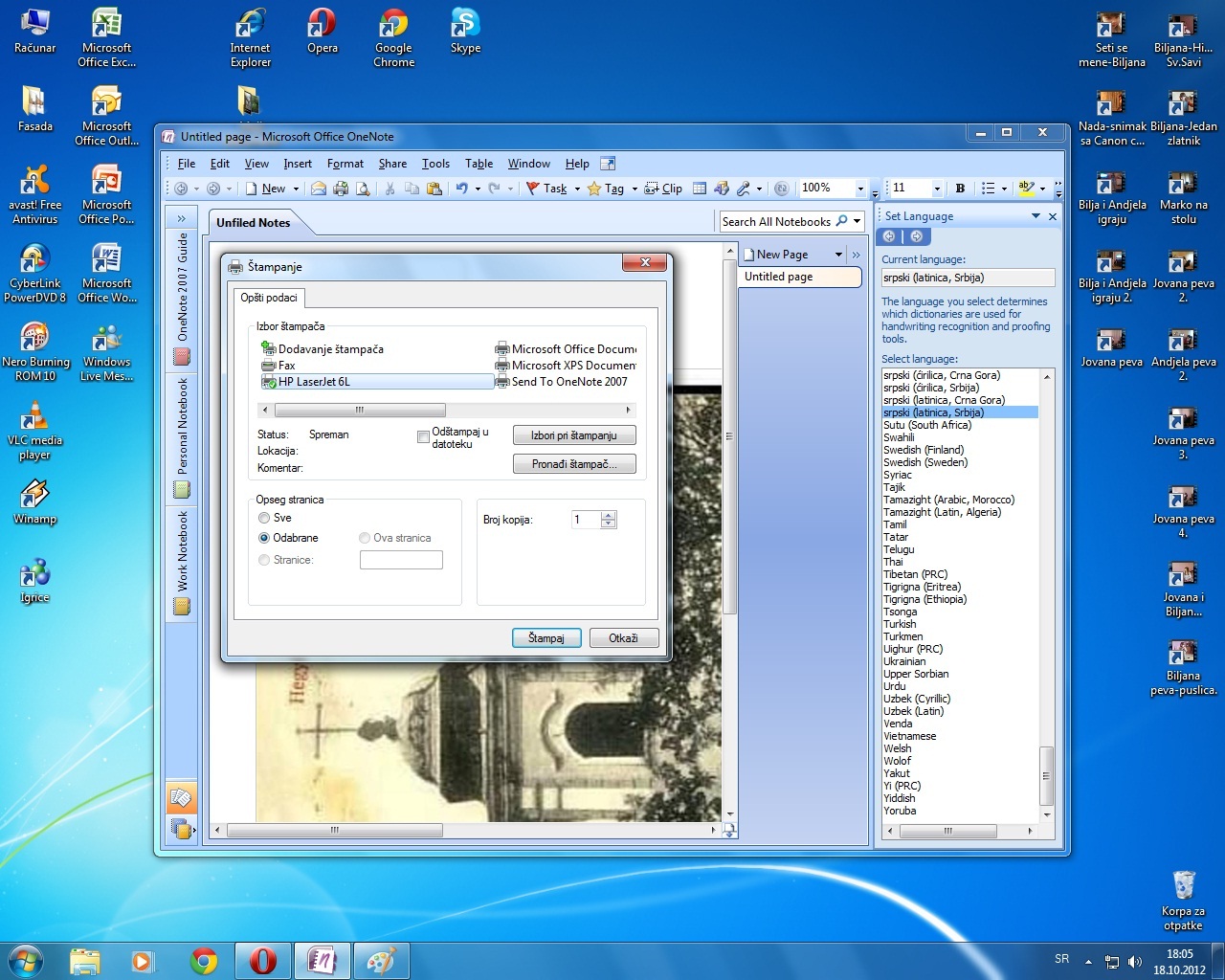Open Opera from the Windows taskbar
The width and height of the screenshot is (1225, 980).
tap(262, 960)
